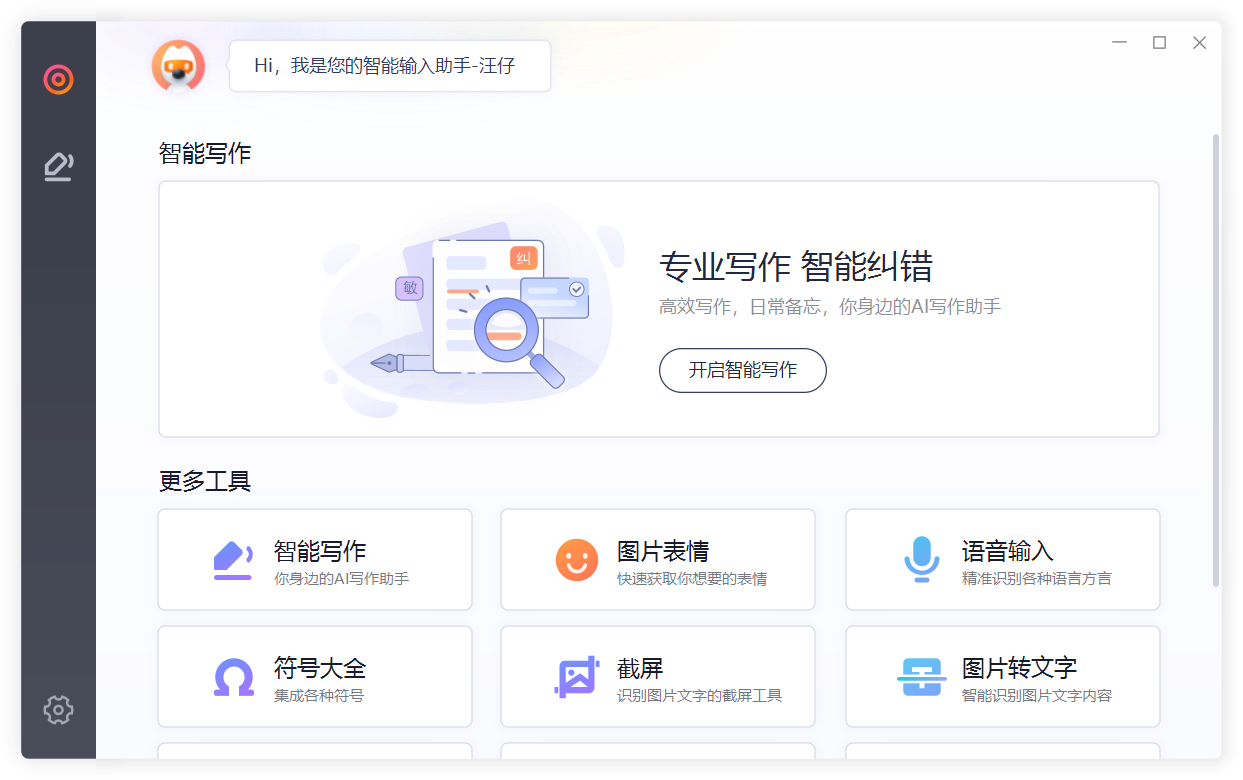Click the 图片表情 smiley icon

click(x=577, y=560)
